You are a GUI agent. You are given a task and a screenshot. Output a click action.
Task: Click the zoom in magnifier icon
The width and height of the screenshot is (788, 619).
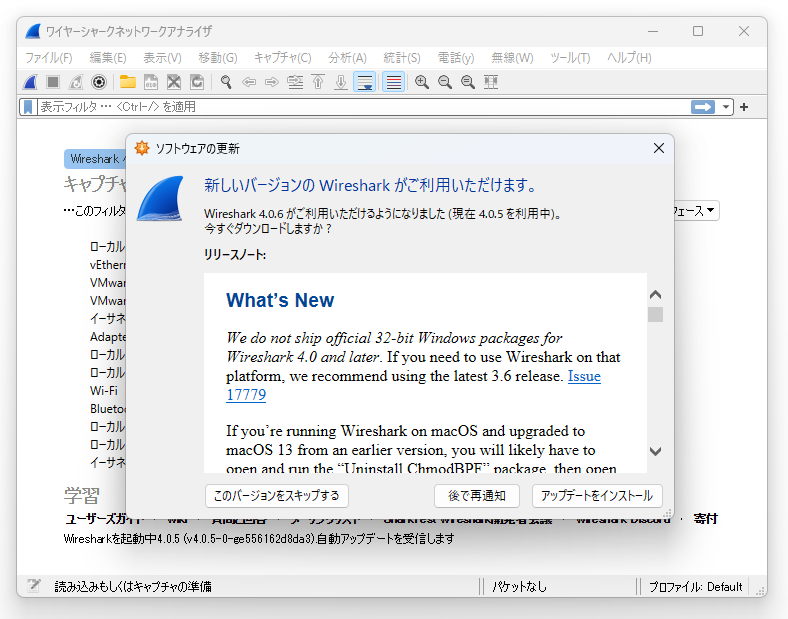point(422,82)
